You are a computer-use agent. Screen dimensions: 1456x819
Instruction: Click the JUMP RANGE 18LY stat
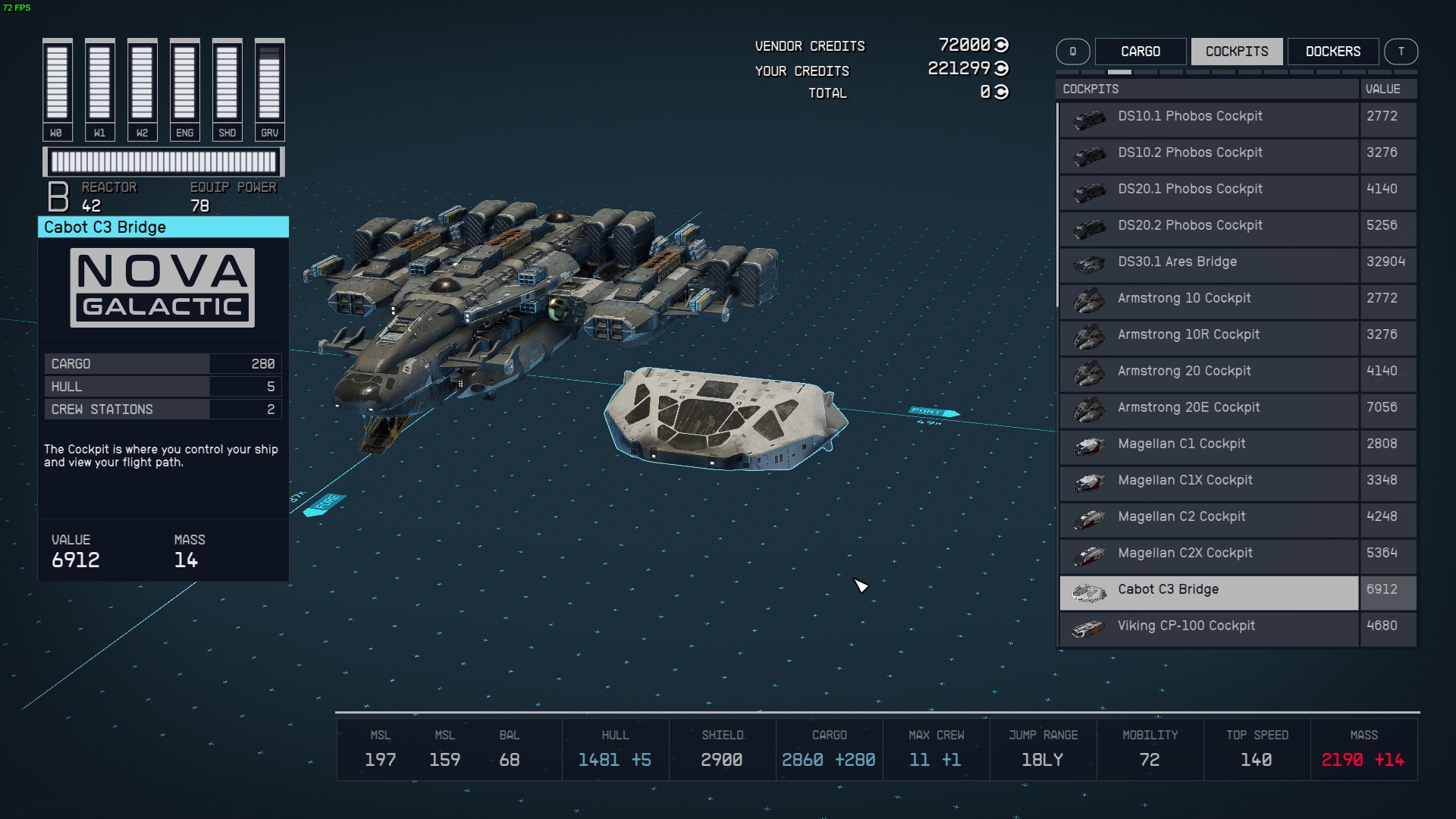pos(1043,749)
